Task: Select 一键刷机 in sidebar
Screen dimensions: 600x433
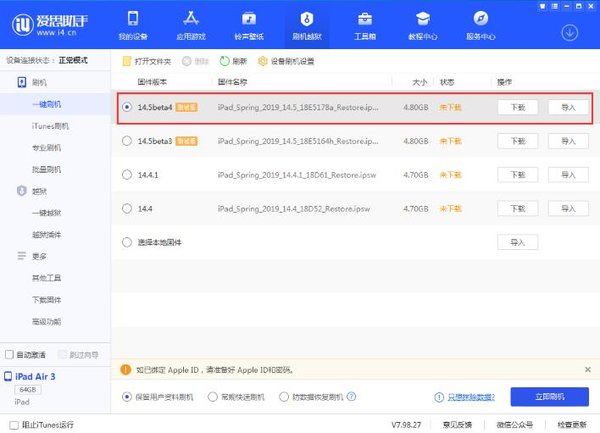Action: pyautogui.click(x=46, y=104)
